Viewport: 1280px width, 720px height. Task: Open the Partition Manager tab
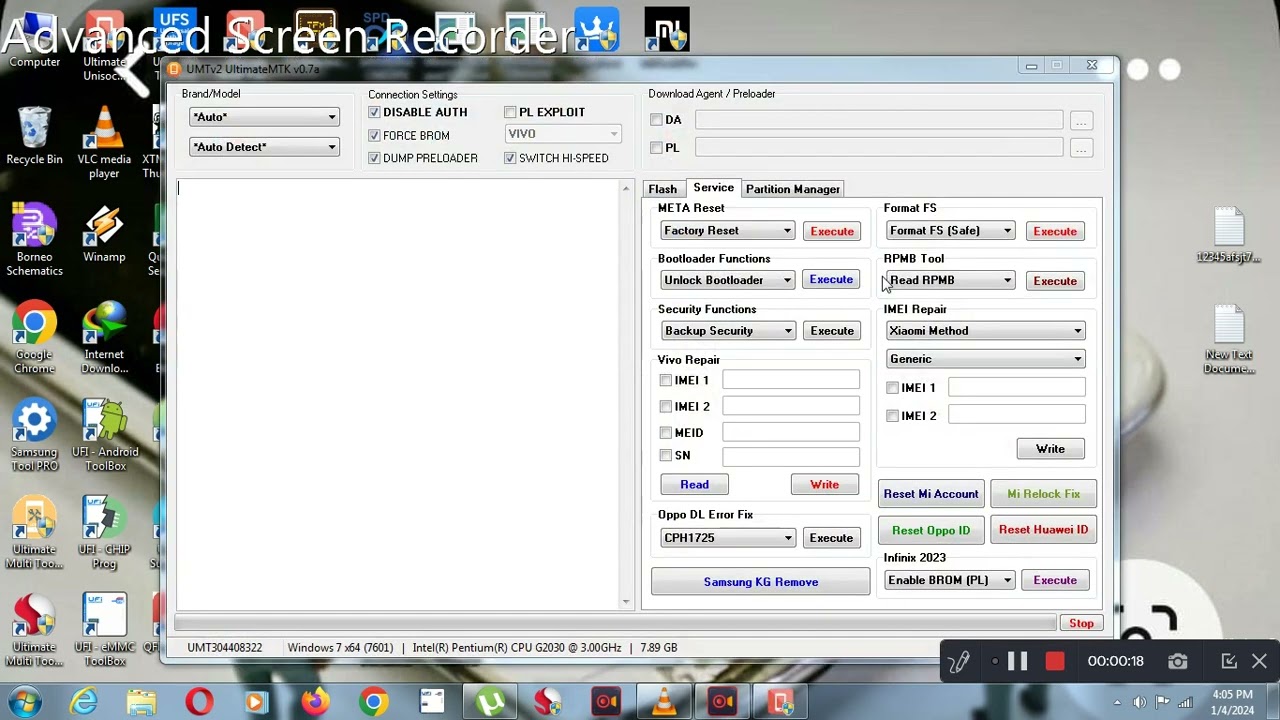(792, 189)
